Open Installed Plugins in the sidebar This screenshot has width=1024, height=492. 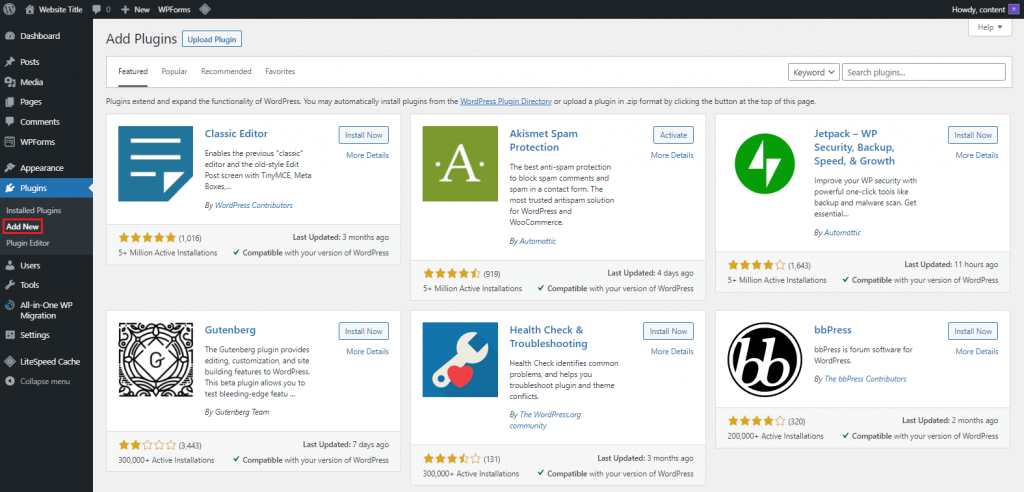[x=33, y=211]
